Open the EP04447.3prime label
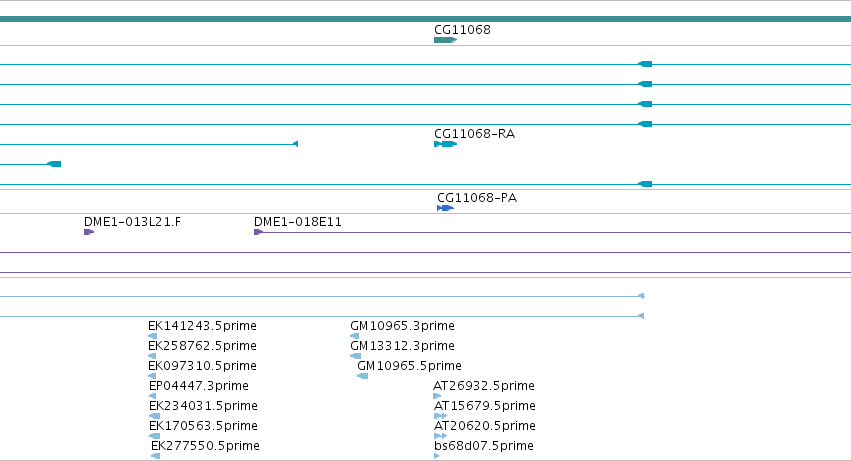851x461 pixels. 199,386
